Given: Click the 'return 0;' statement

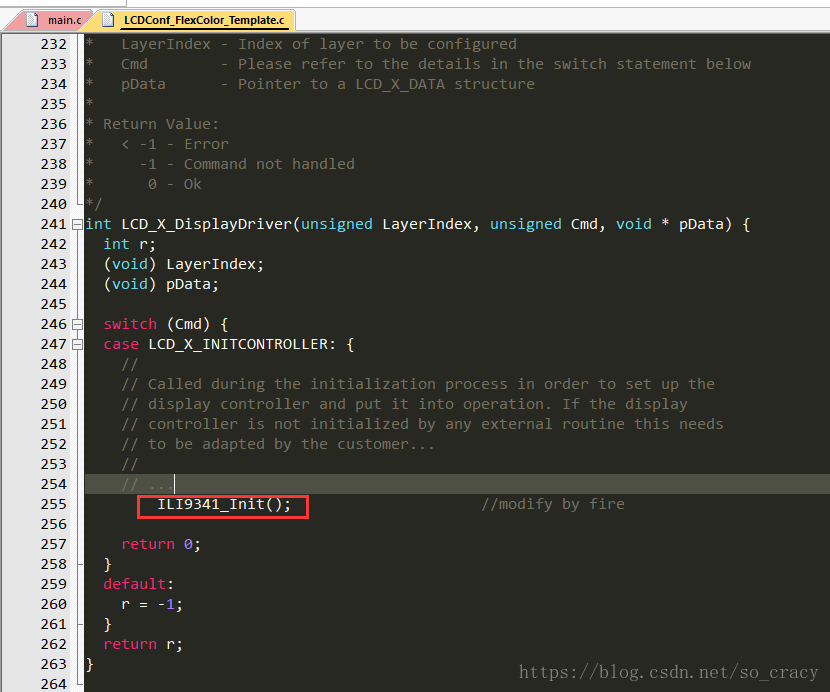Looking at the screenshot, I should click(161, 544).
